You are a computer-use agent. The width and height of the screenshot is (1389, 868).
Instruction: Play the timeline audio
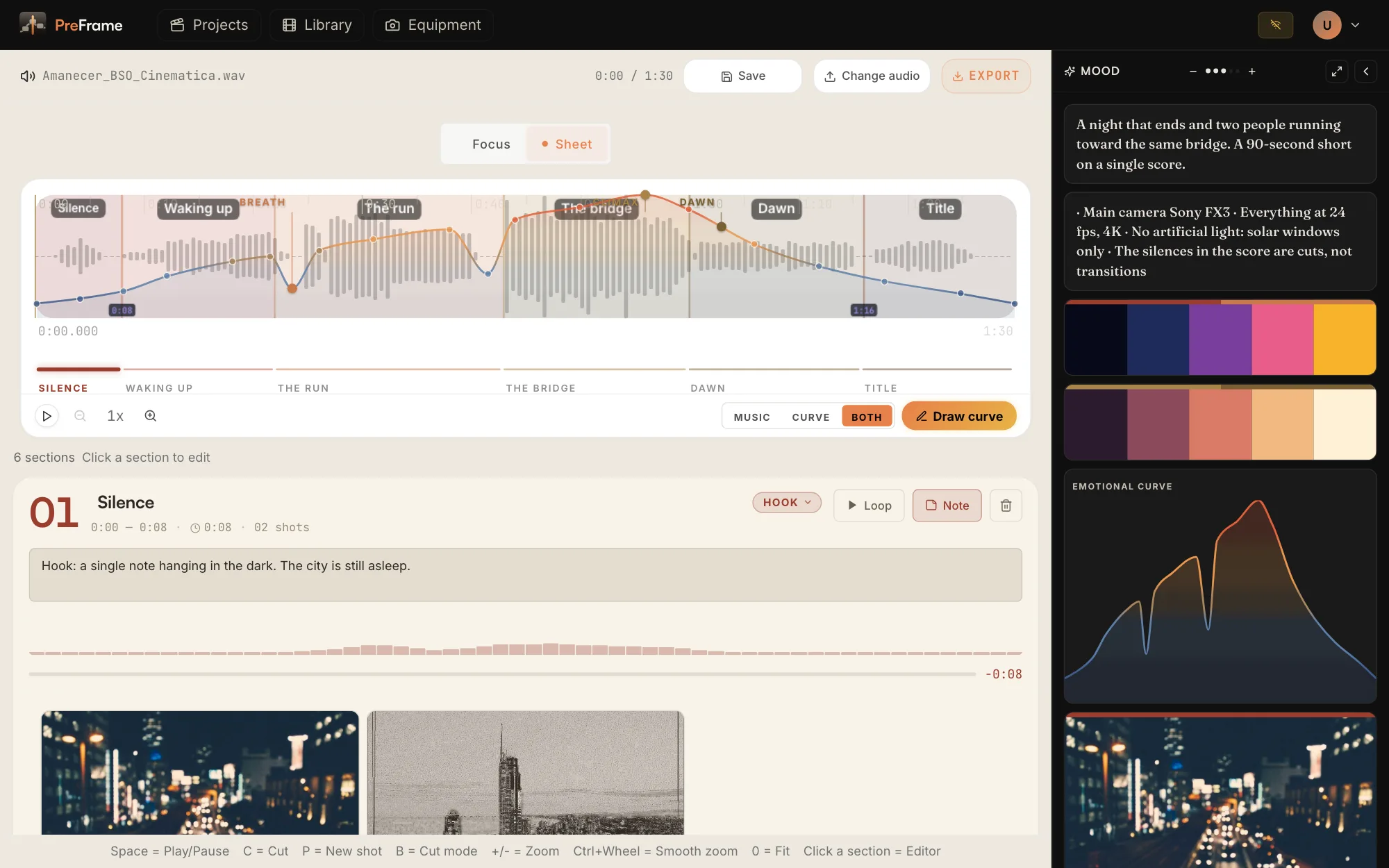[x=47, y=416]
